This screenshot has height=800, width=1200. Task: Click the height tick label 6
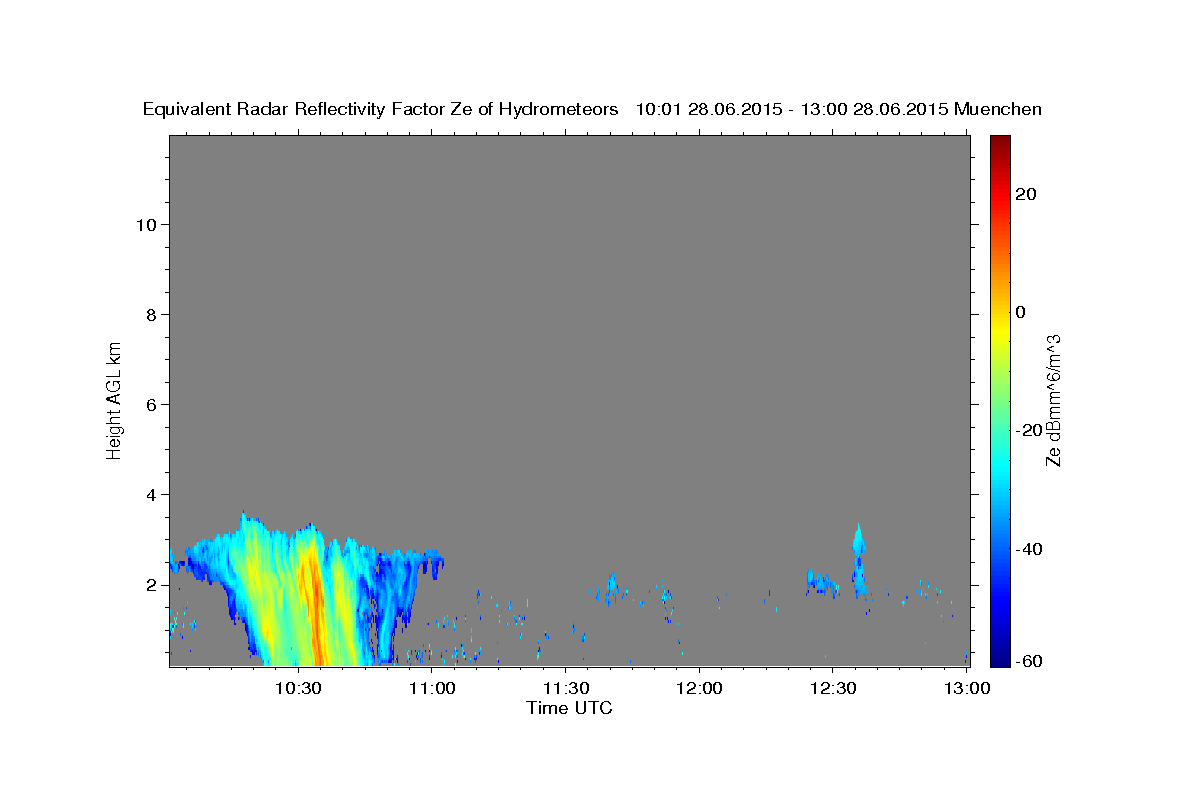coord(152,404)
